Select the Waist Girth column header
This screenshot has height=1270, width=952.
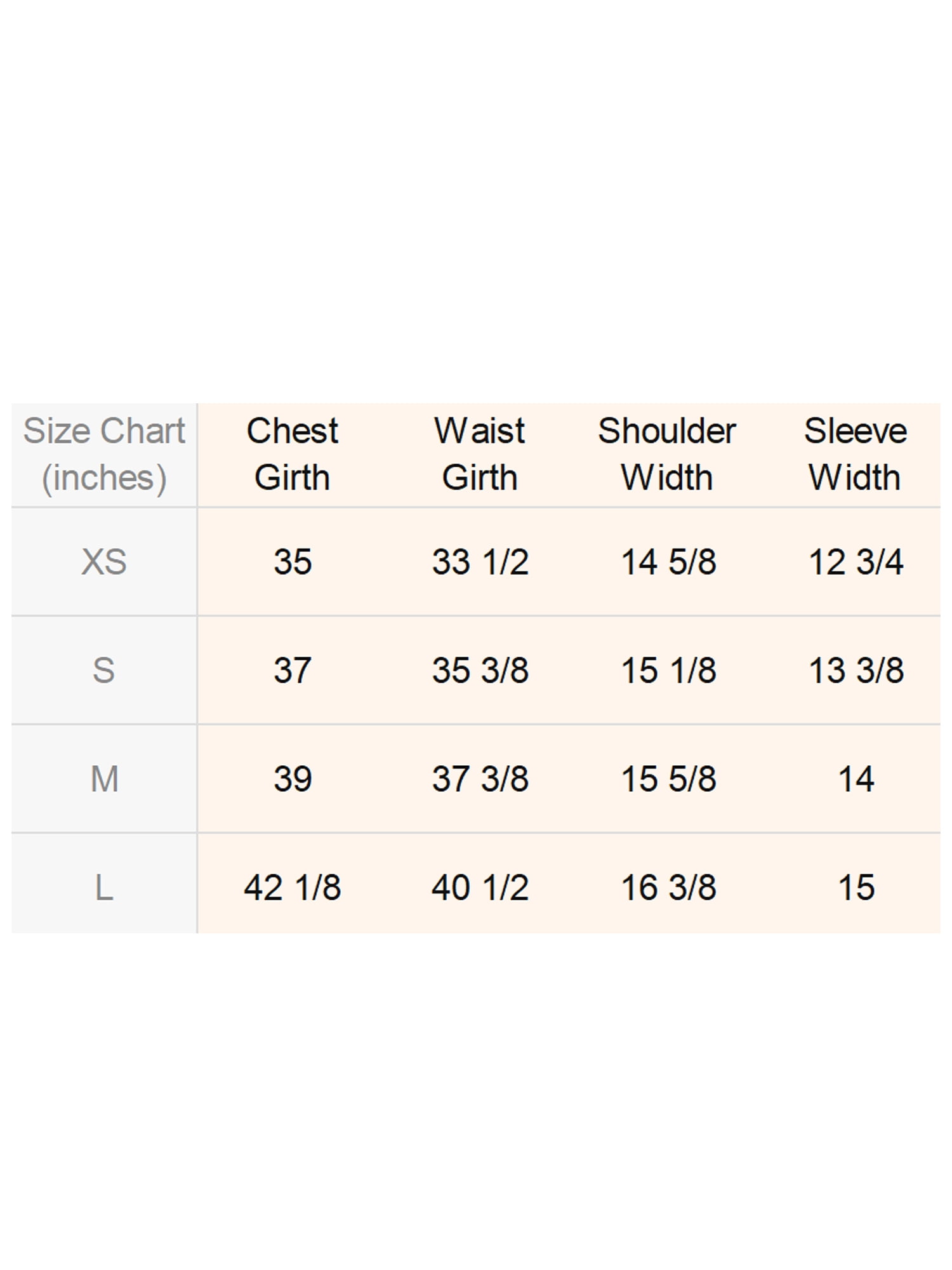[x=480, y=455]
